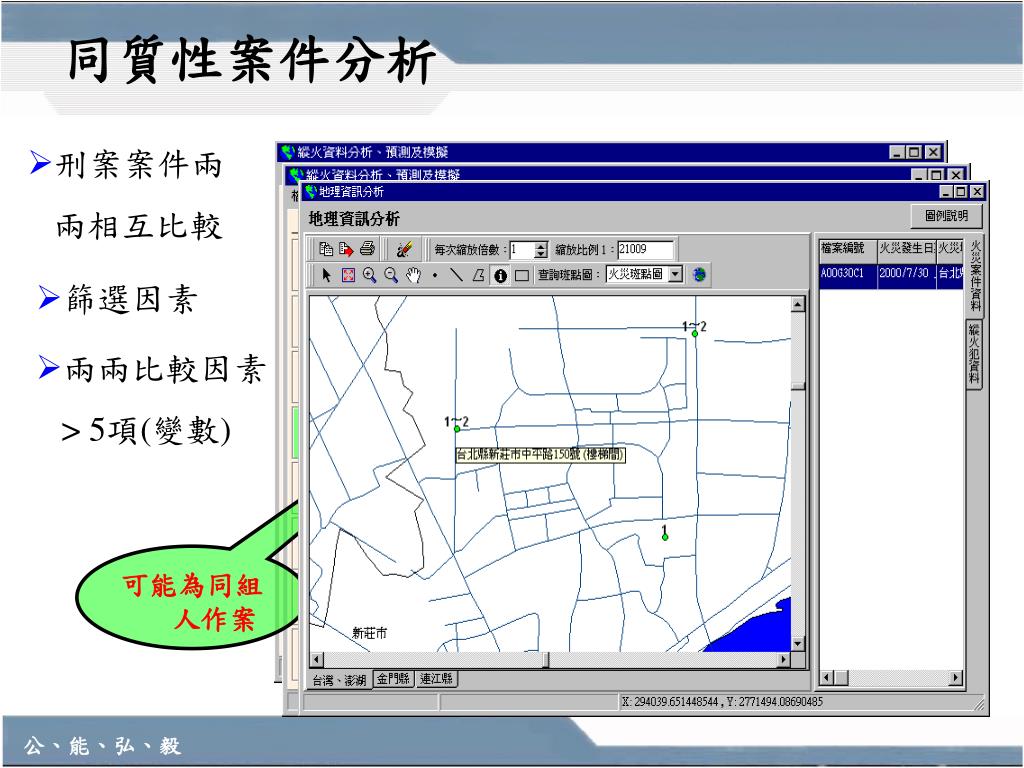The height and width of the screenshot is (768, 1024).
Task: Maximize the 地理資訊分析 window
Action: click(961, 191)
